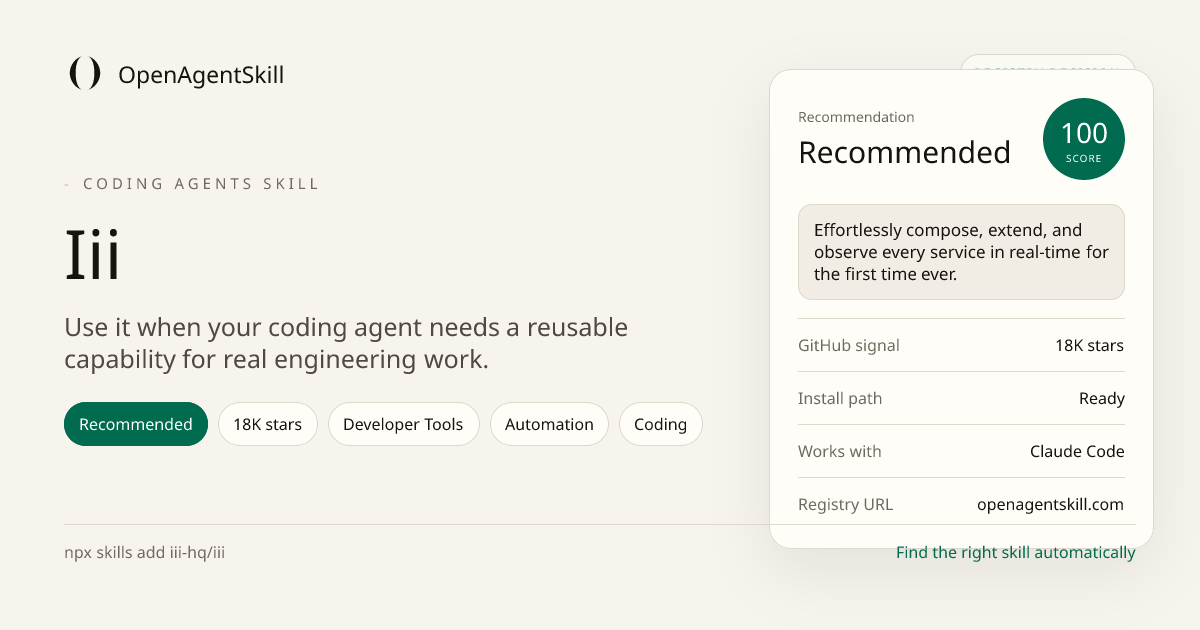Open the openagentskill.com registry URL
The height and width of the screenshot is (630, 1200).
(x=1050, y=504)
